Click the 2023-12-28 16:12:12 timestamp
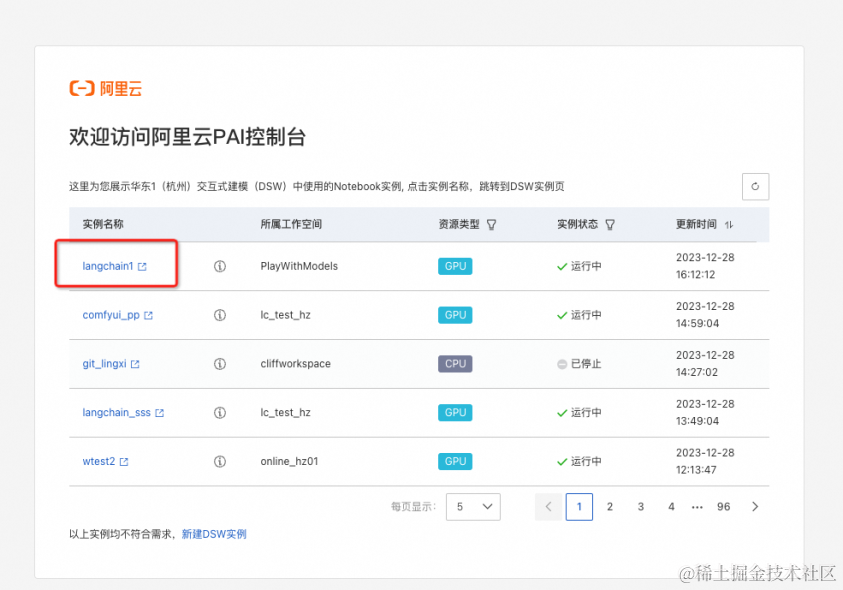Screen dimensions: 843x590 point(705,266)
